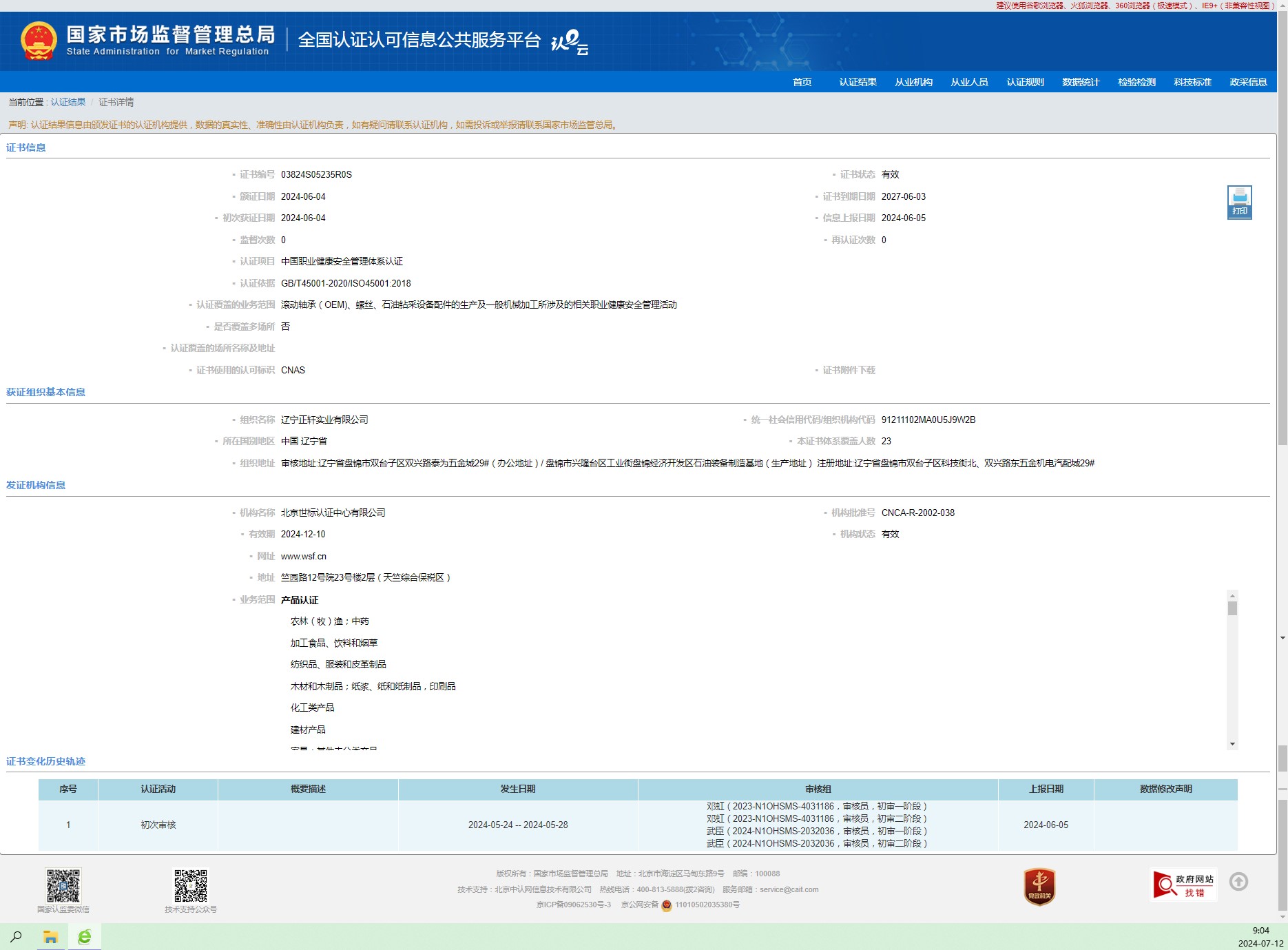Screen dimensions: 1288x950
Task: Click the 政府网站找错 icon
Action: (1184, 884)
